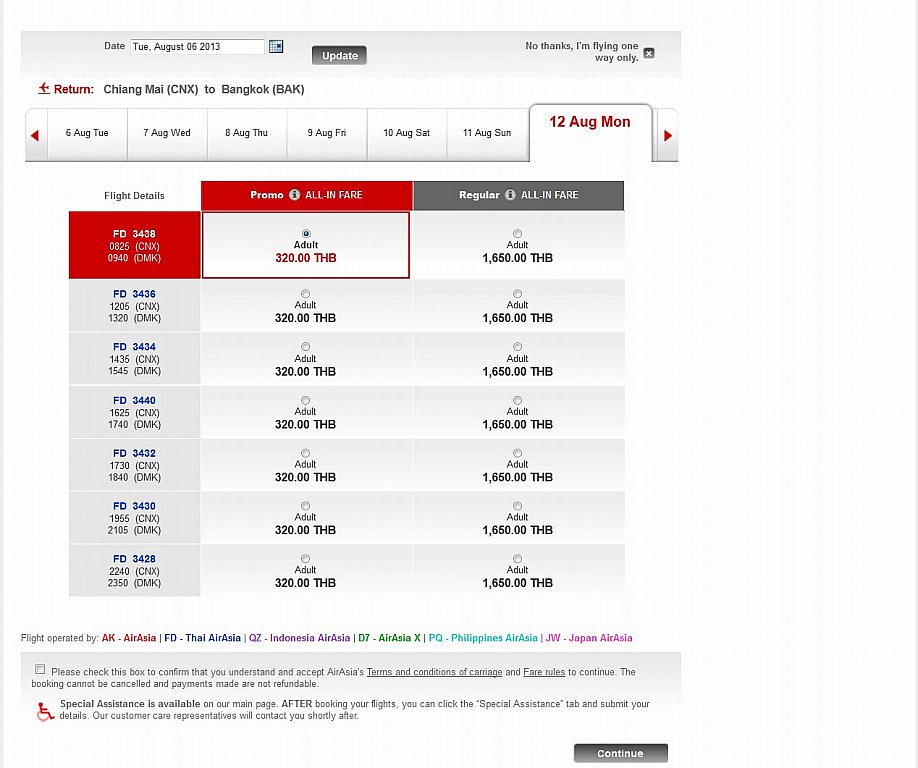Switch to the 8 Aug Thu date tab
Image resolution: width=918 pixels, height=768 pixels.
tap(246, 133)
